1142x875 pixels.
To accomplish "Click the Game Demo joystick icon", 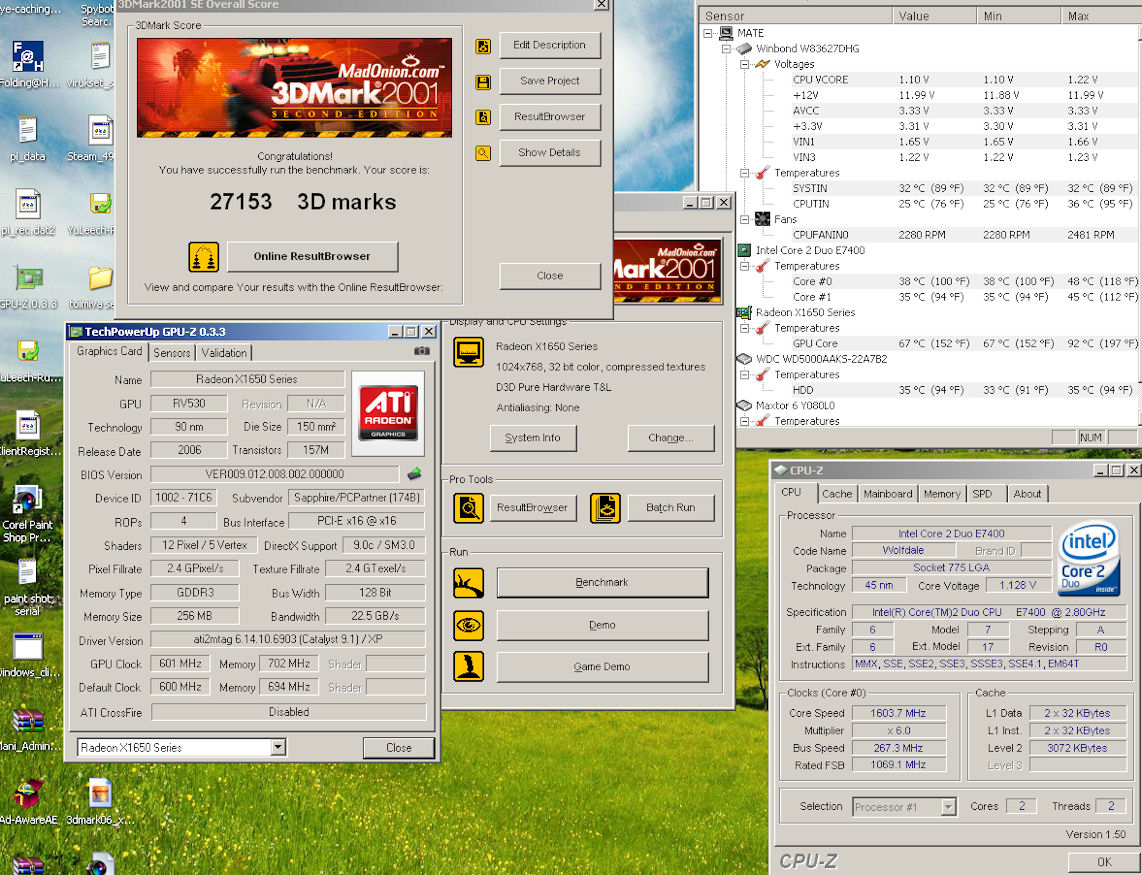I will click(468, 667).
